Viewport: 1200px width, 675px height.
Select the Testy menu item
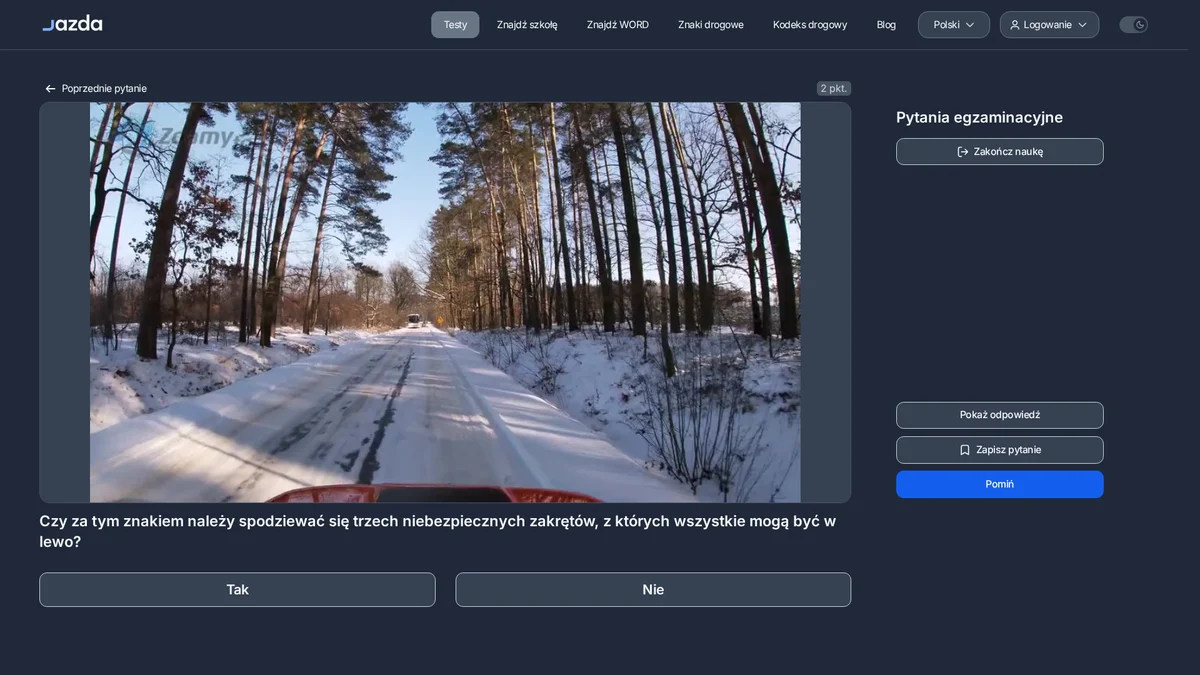tap(455, 25)
